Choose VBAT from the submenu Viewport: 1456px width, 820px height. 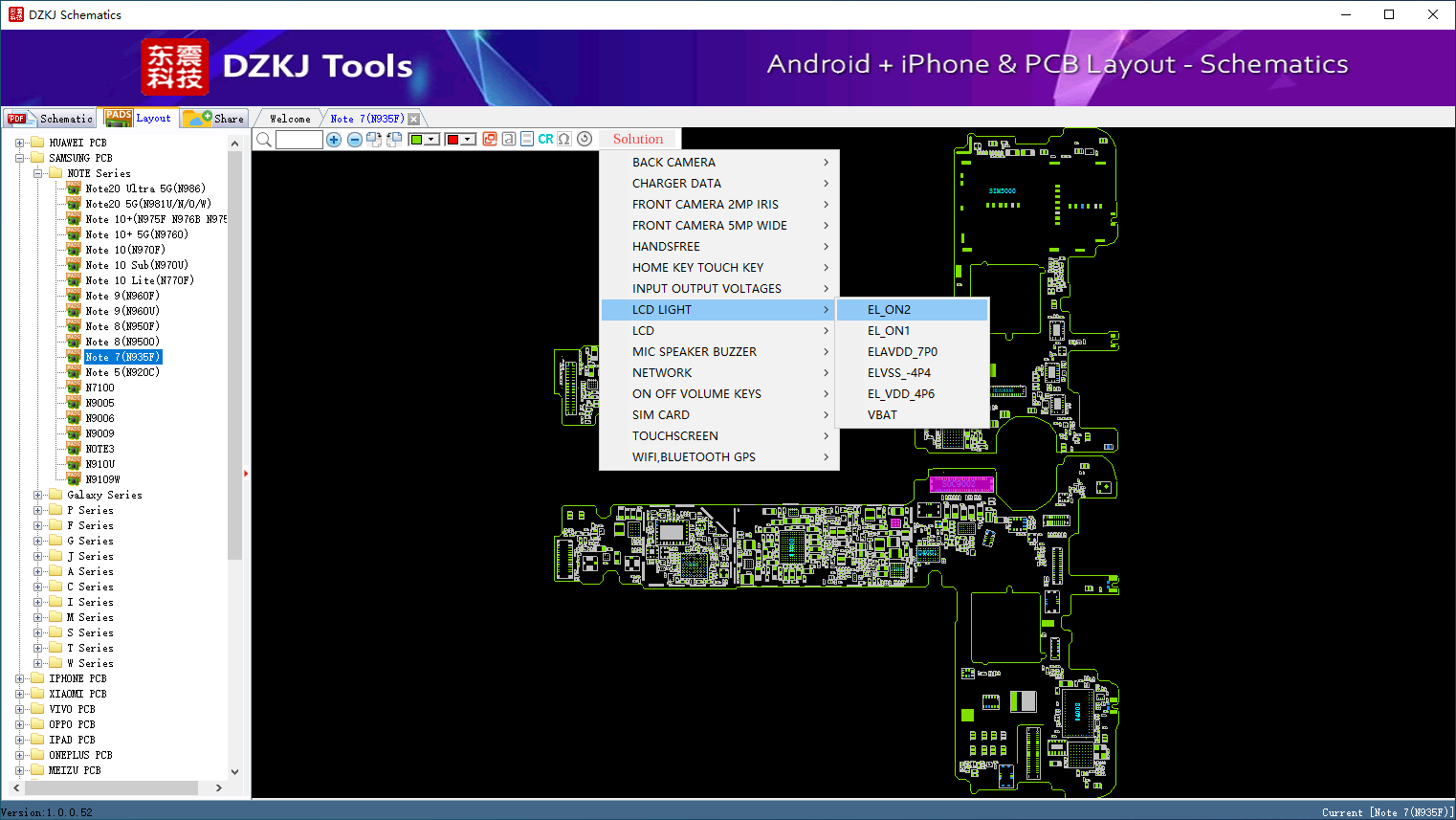[912, 414]
